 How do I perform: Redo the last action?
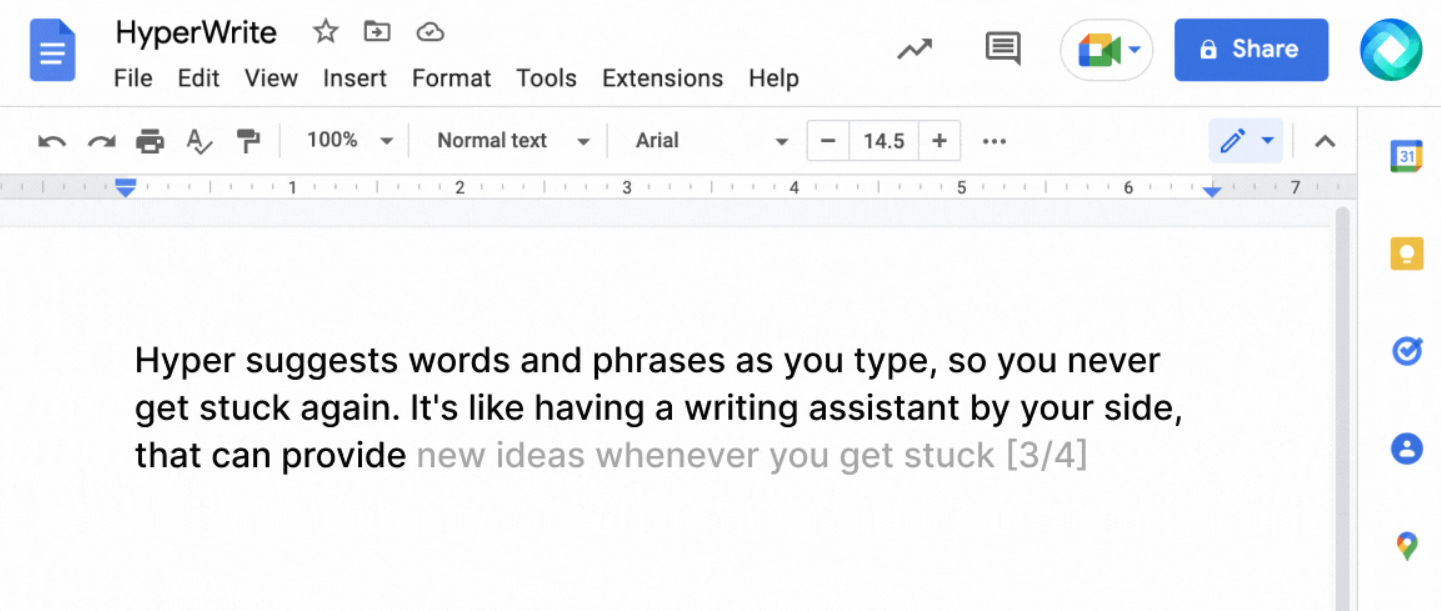101,141
